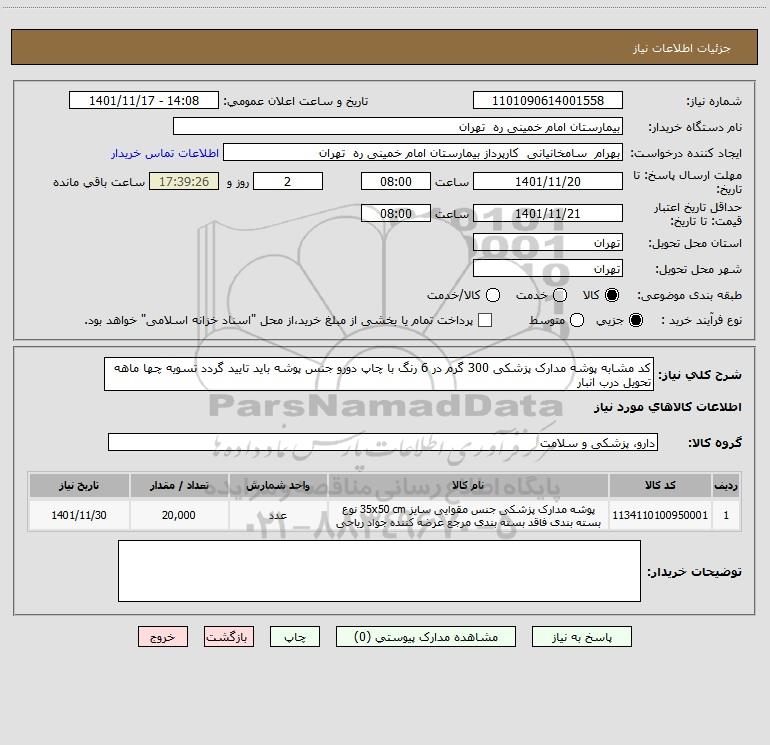Click the گروه کالا field
The image size is (770, 745).
(x=383, y=442)
